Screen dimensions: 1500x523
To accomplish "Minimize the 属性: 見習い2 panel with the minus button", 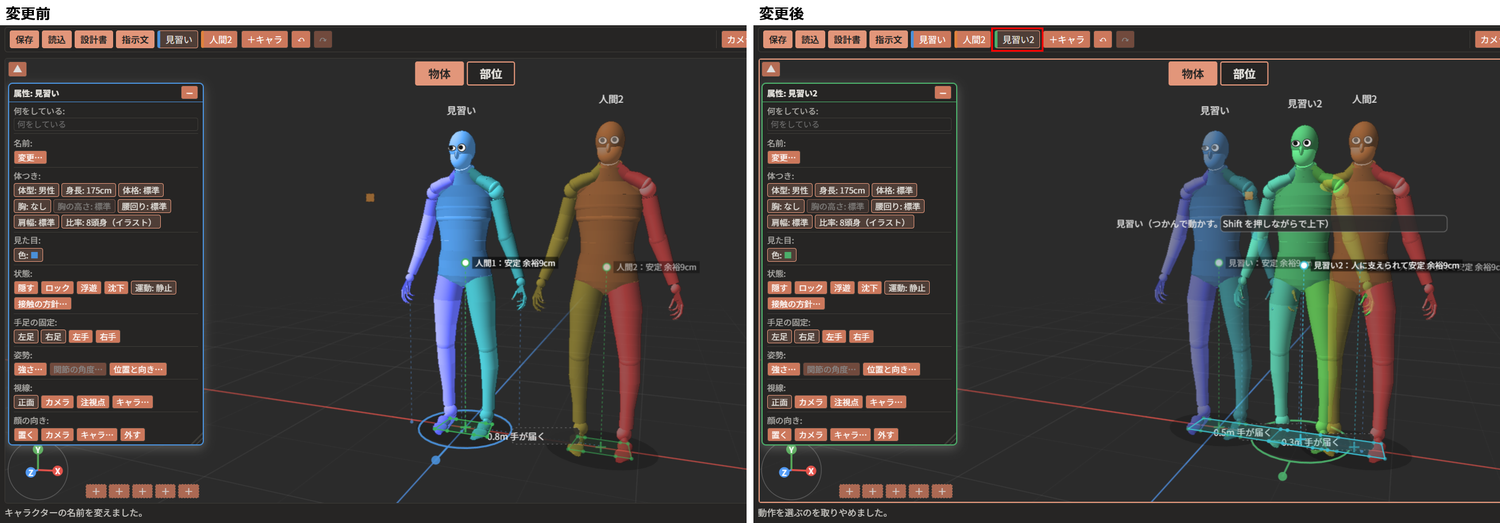I will pos(942,93).
